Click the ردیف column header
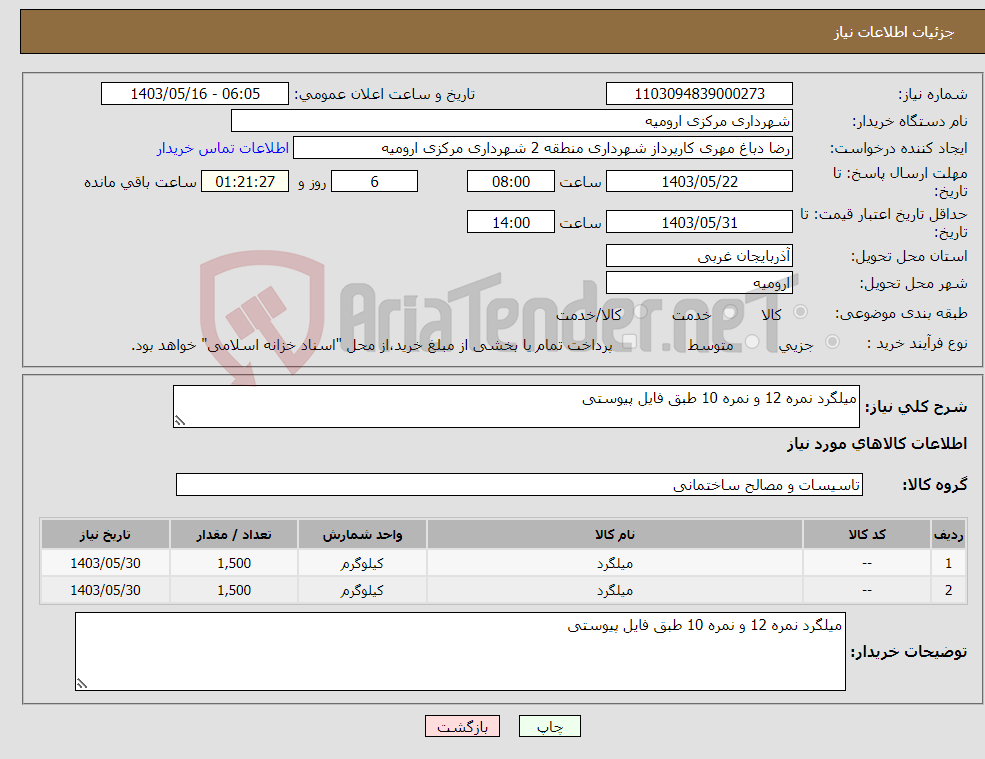The width and height of the screenshot is (985, 759). [x=949, y=535]
